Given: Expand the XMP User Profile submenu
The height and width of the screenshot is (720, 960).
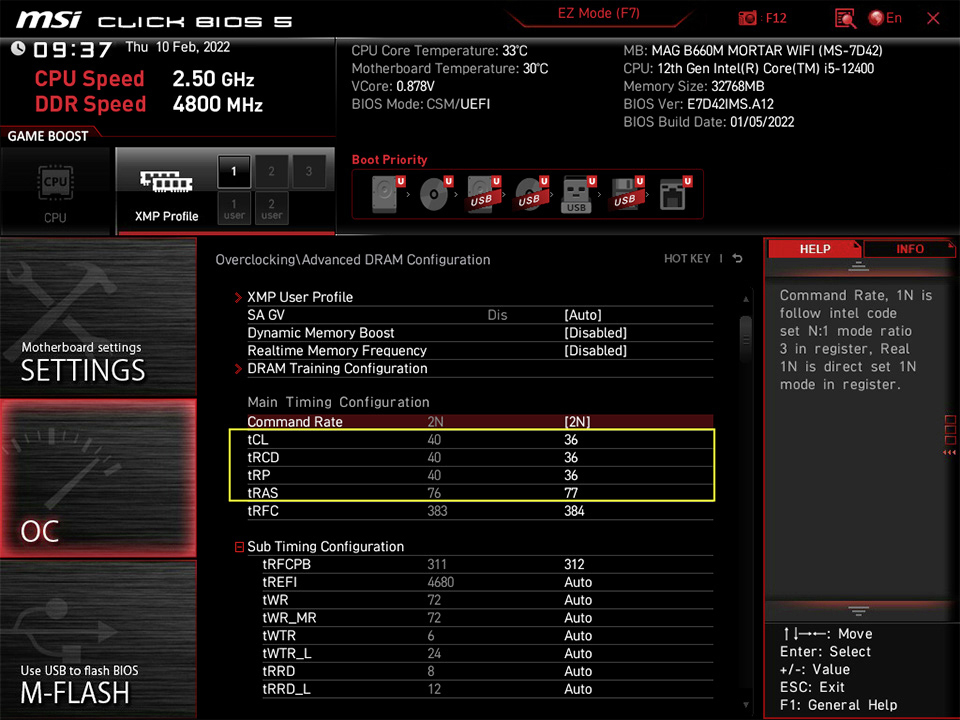Looking at the screenshot, I should 300,297.
